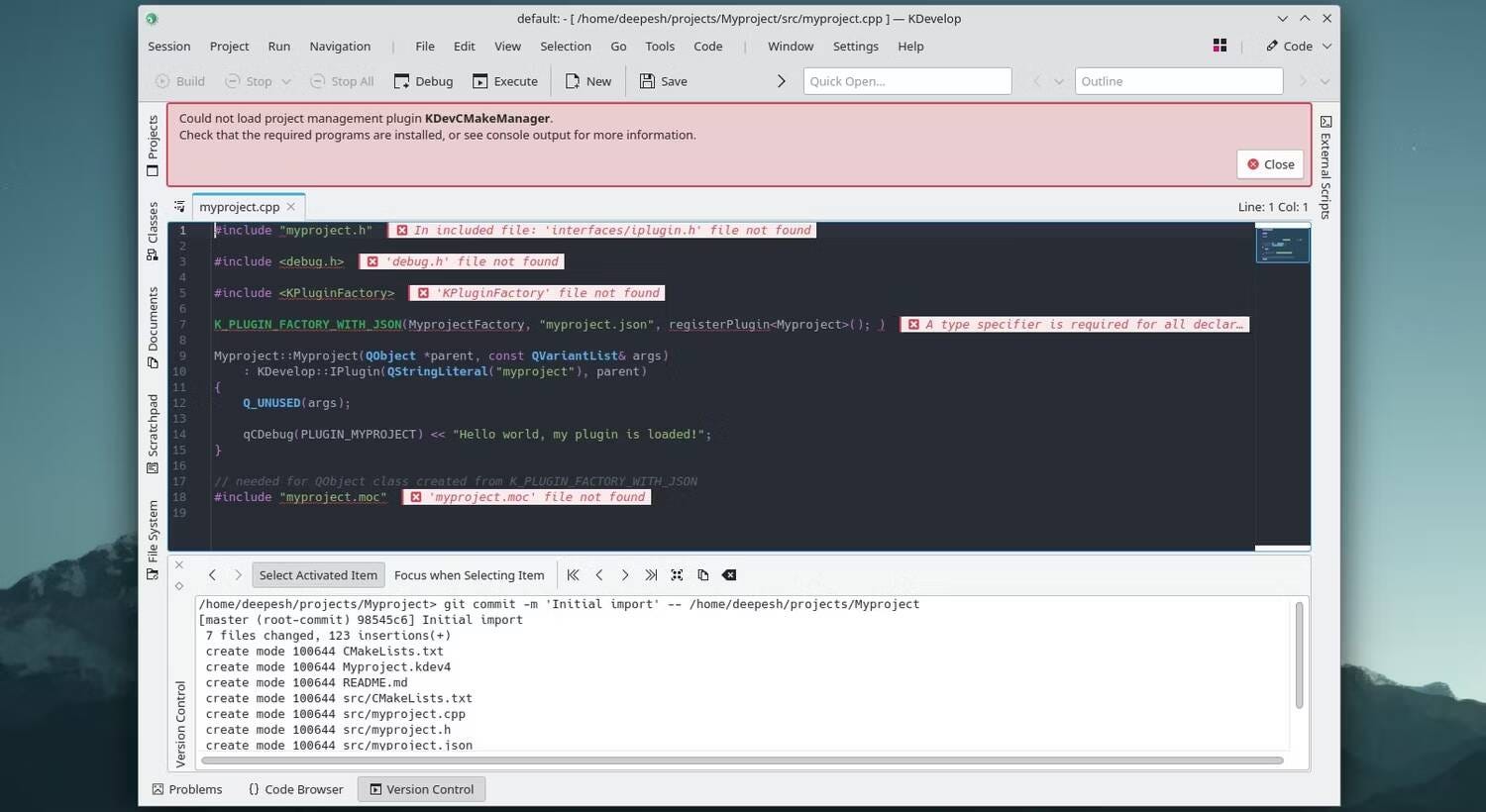Switch to the Problems tab
1486x812 pixels.
tap(187, 789)
